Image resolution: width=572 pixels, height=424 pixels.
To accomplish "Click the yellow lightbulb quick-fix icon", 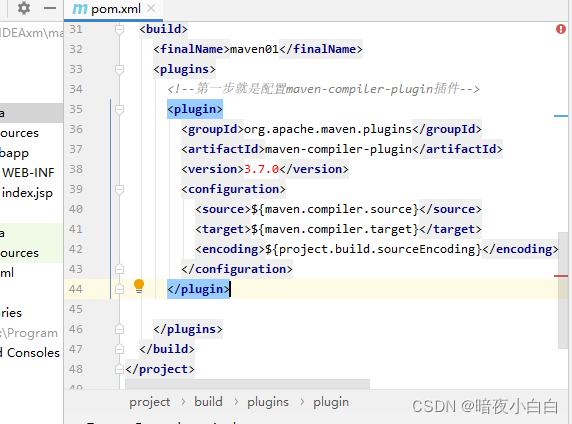I will pos(139,286).
